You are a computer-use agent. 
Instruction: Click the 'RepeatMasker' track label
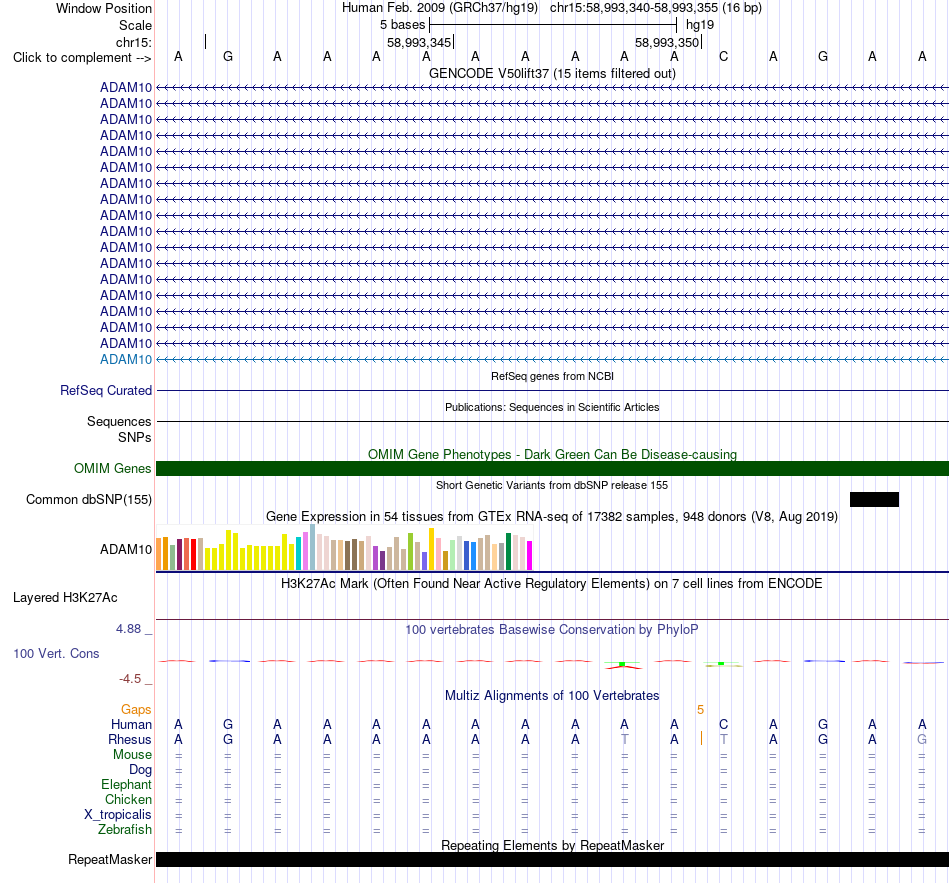[x=110, y=859]
